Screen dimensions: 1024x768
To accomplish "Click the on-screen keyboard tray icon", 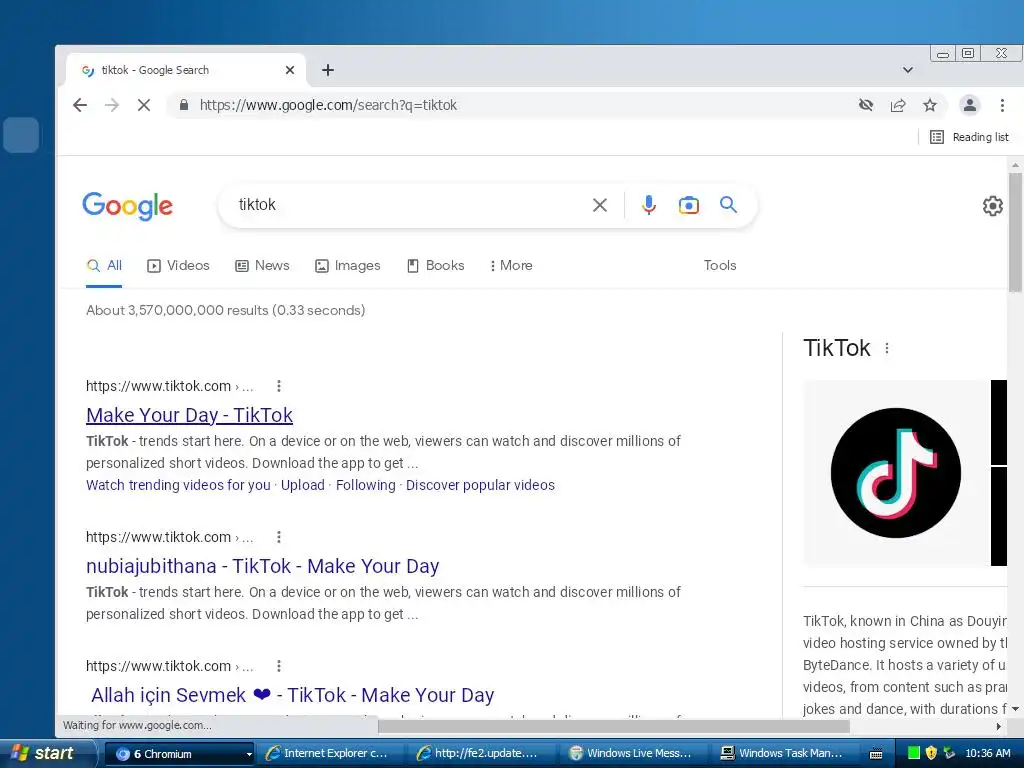I will pos(876,754).
